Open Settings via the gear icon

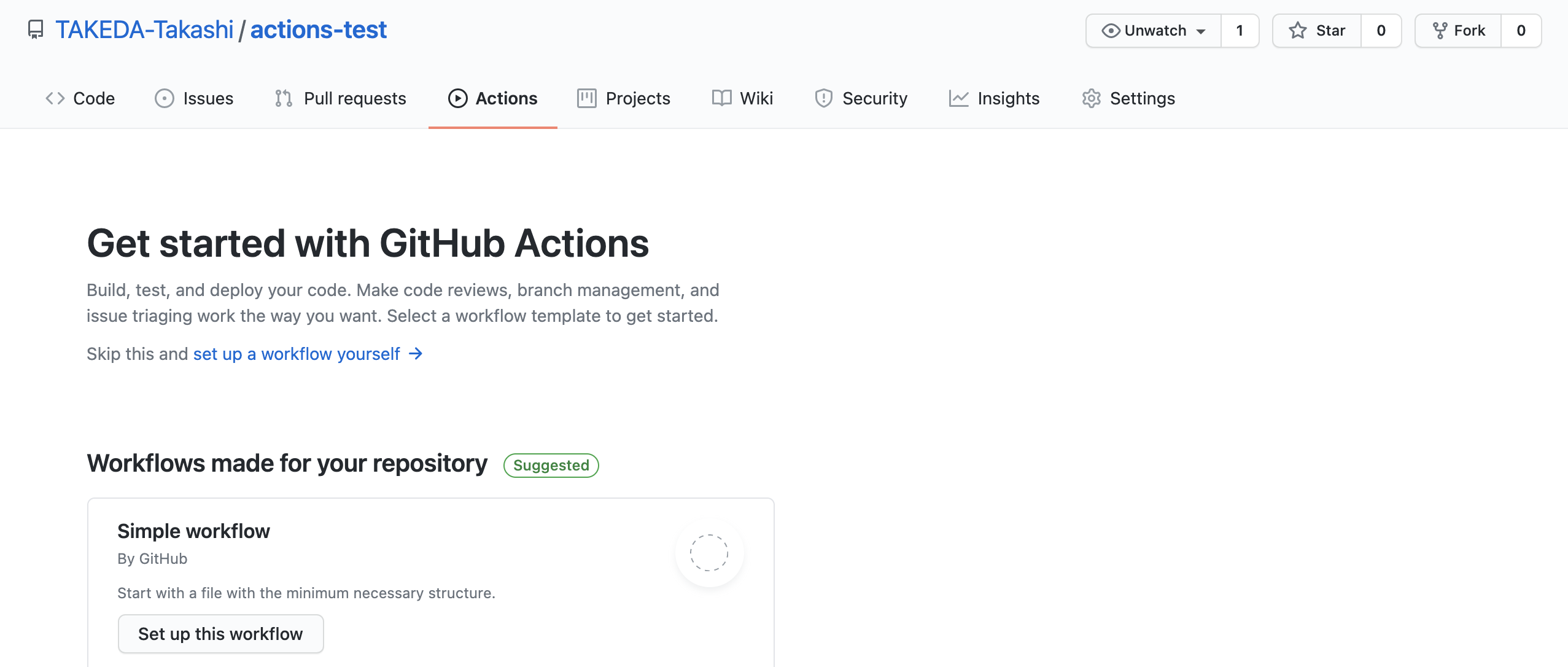coord(1092,98)
